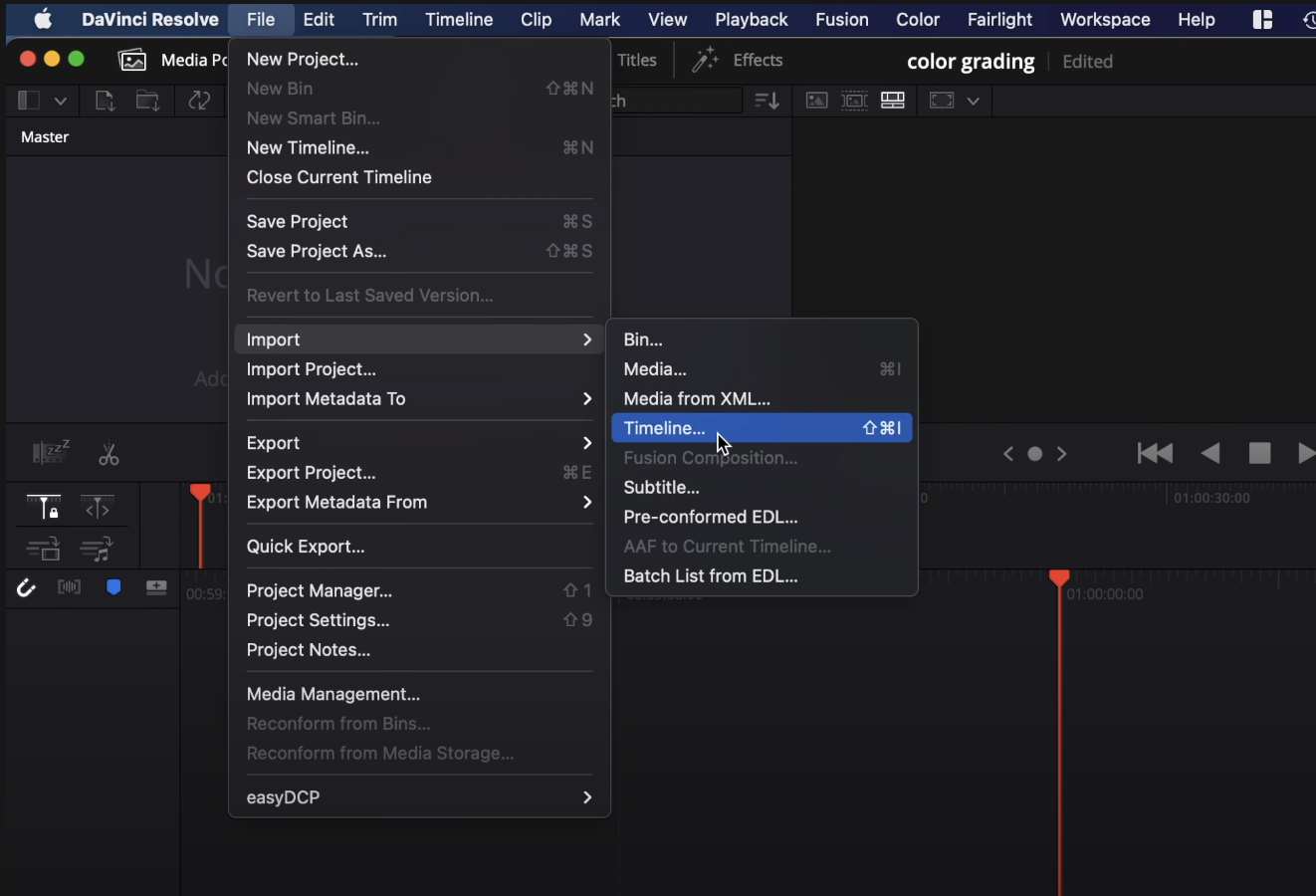1316x896 pixels.
Task: Open Project Settings...
Action: click(419, 620)
